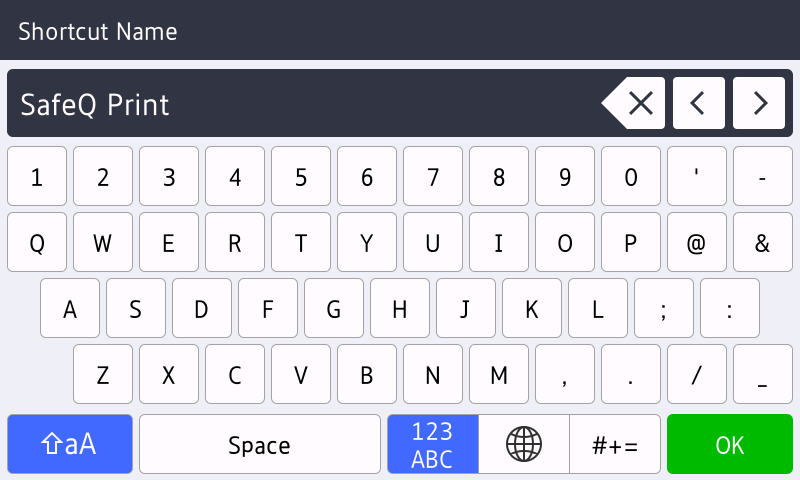Switch to #+= symbols keyboard

pyautogui.click(x=615, y=444)
